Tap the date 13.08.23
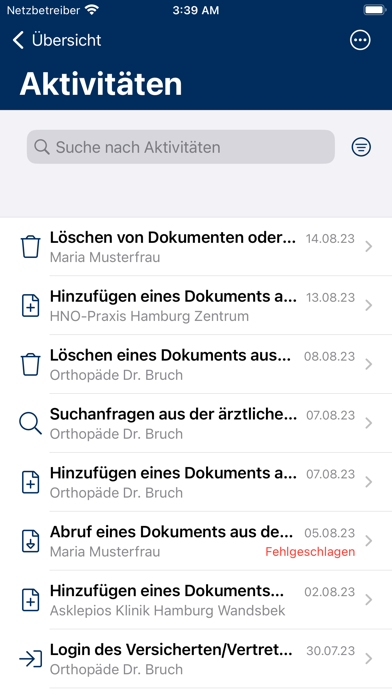Viewport: 392px width, 696px height. (330, 297)
